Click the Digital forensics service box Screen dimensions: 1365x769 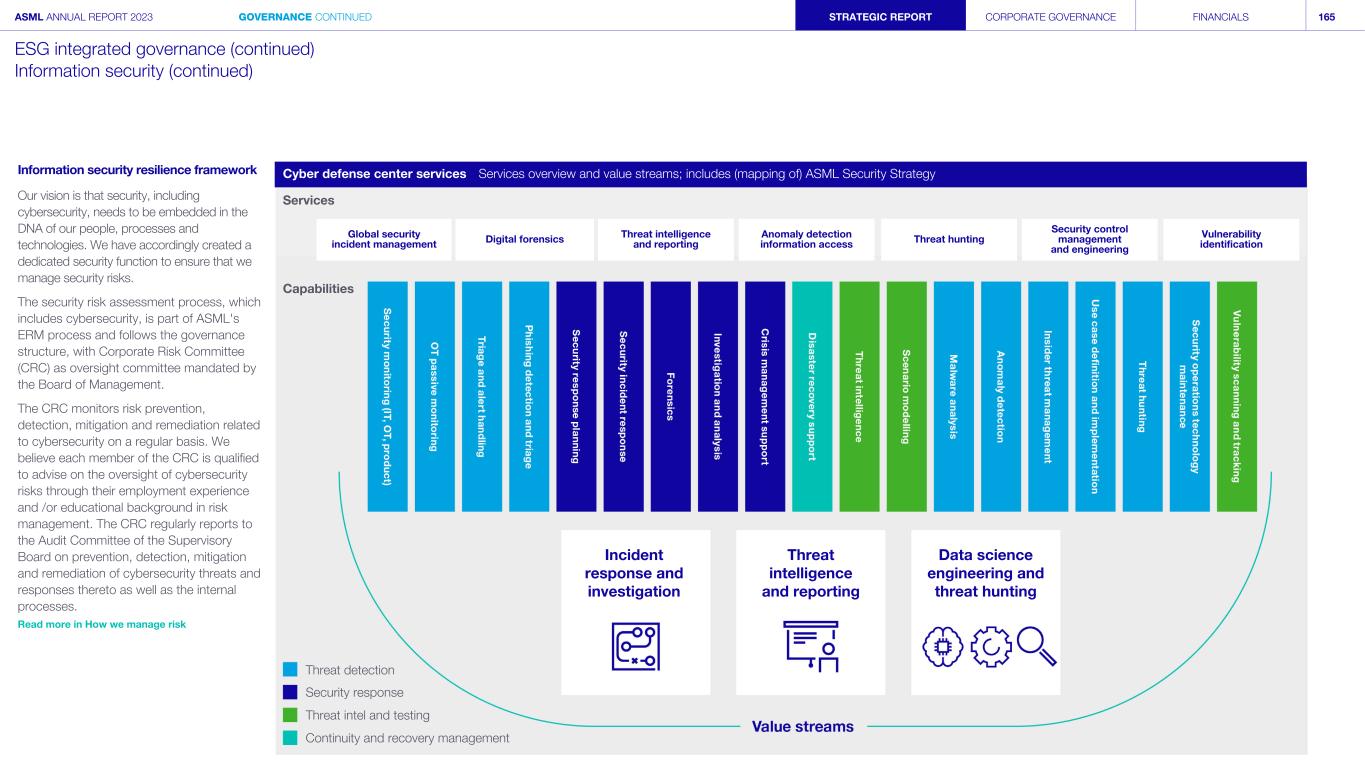click(524, 240)
